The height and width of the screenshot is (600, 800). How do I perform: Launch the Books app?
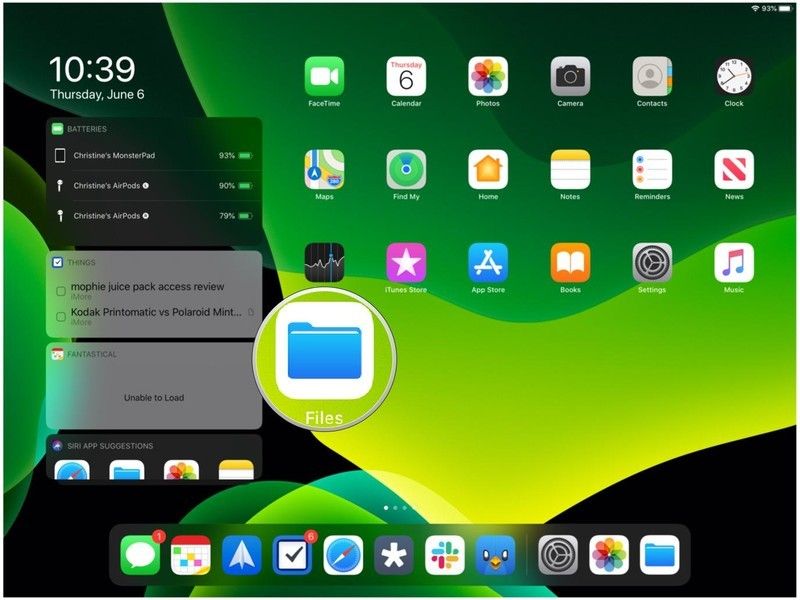coord(570,263)
